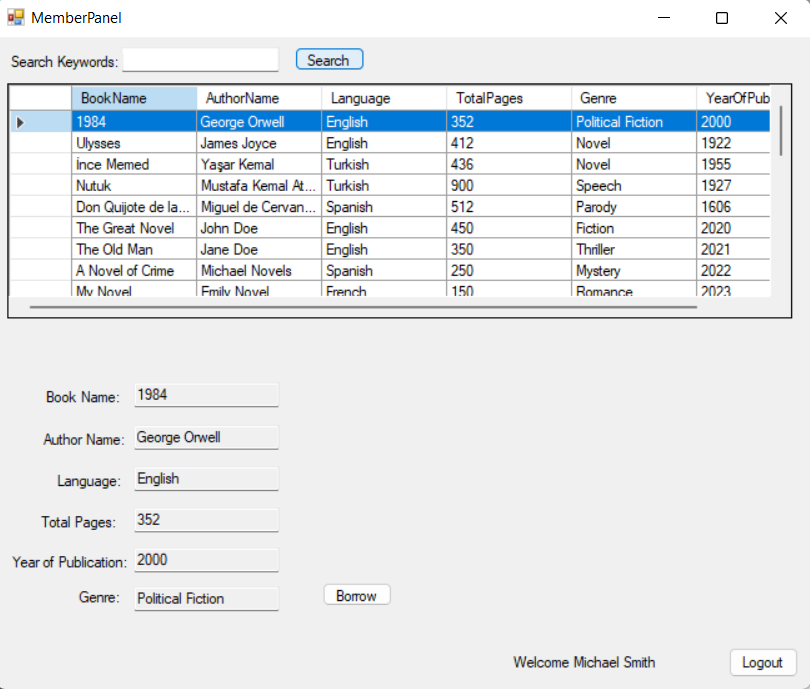The width and height of the screenshot is (810, 689).
Task: Click the Genre column header
Action: 633,98
